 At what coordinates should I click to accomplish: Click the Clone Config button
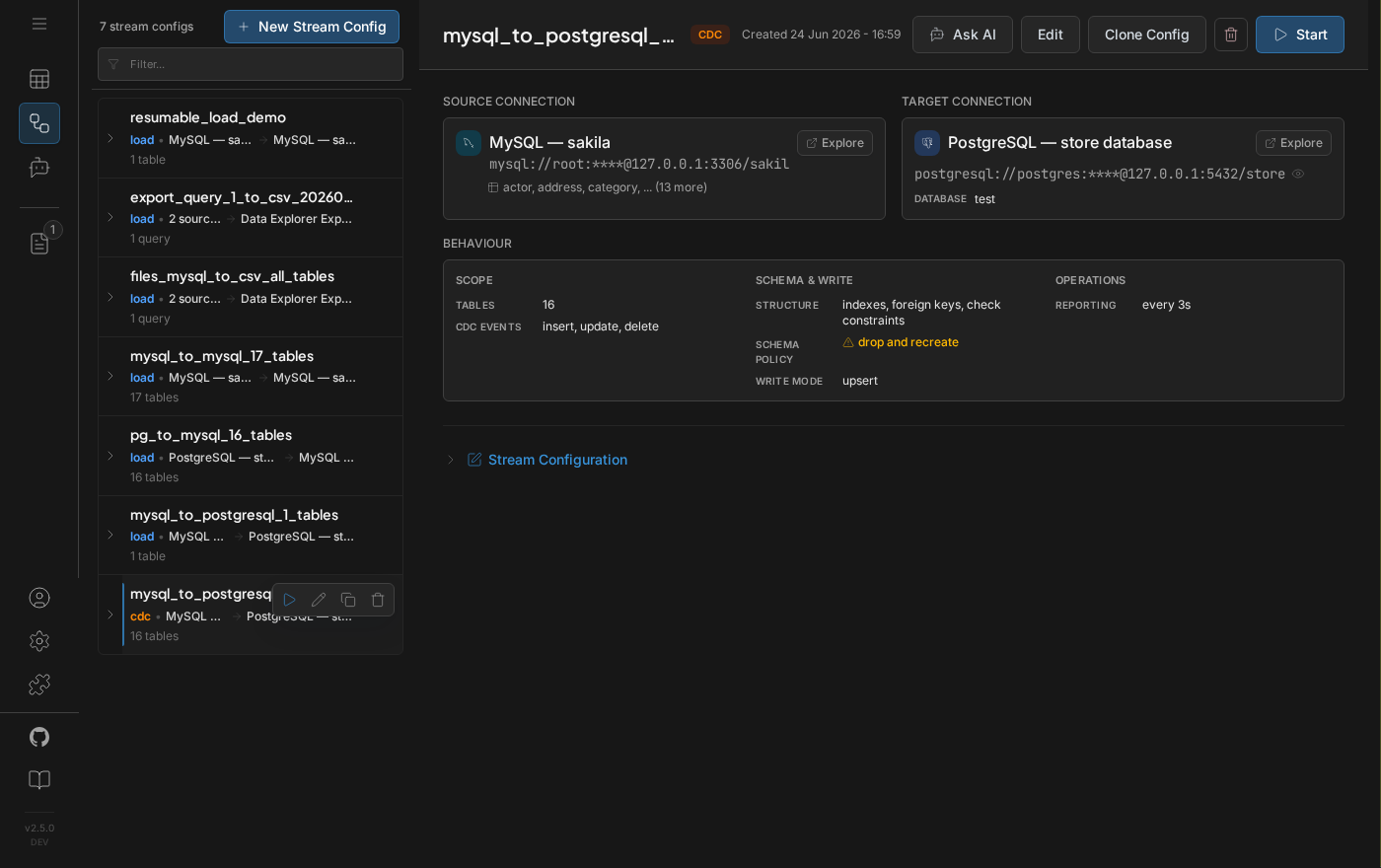1147,35
